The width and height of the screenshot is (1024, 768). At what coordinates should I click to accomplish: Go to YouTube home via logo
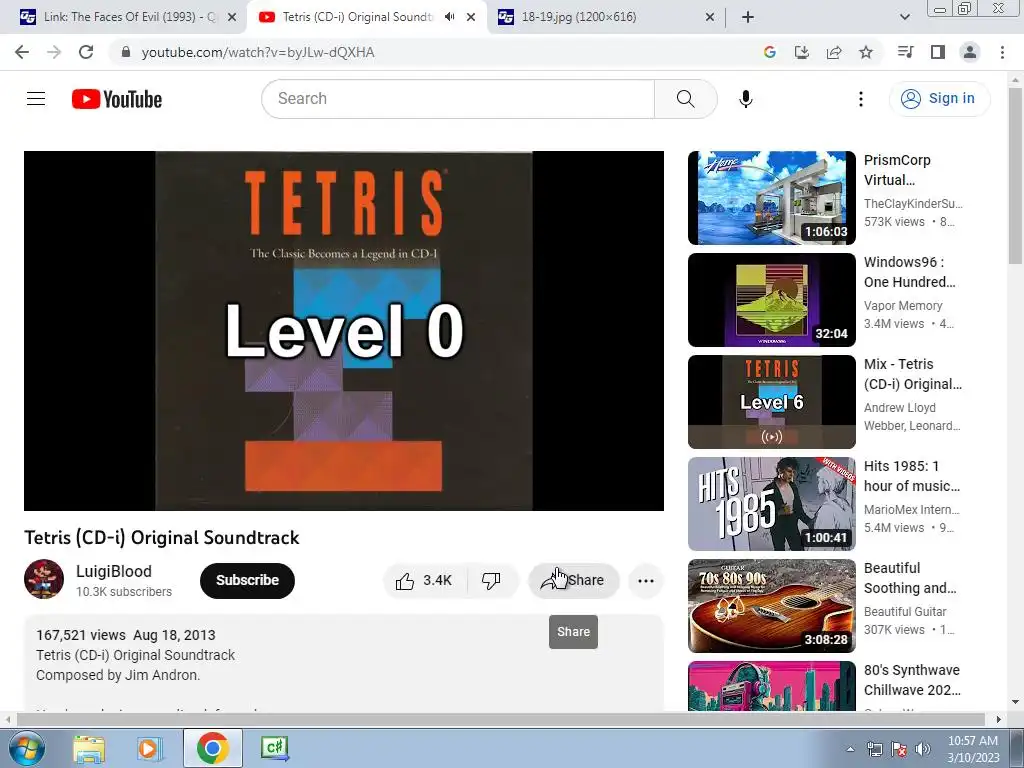117,99
